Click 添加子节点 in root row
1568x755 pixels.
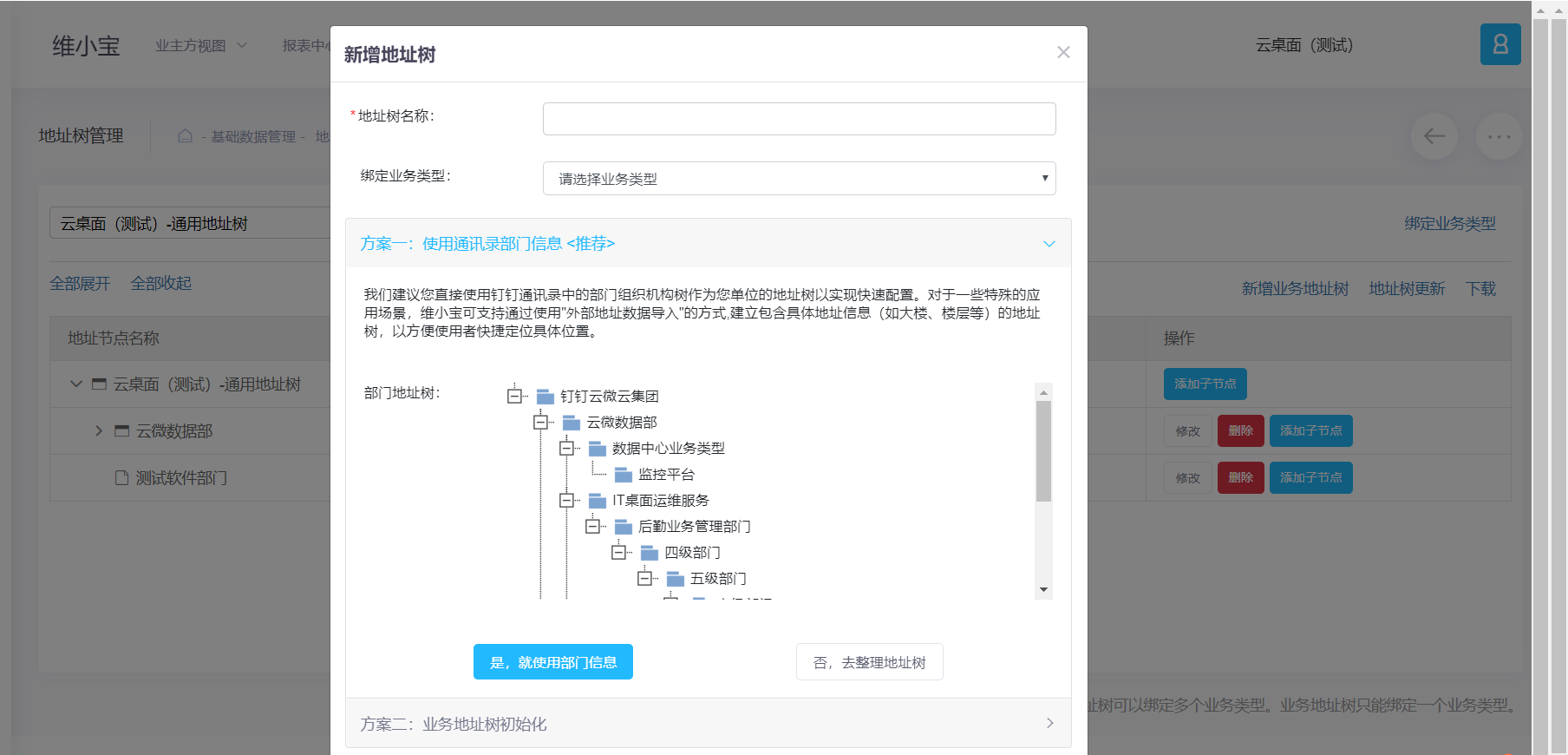[x=1205, y=384]
